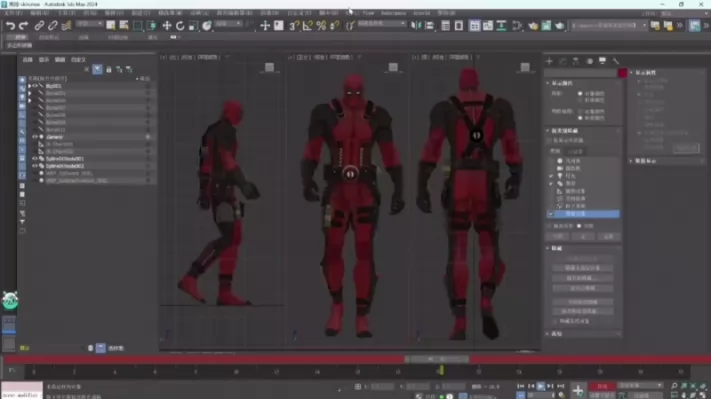Toggle Geometry category checkbox
The width and height of the screenshot is (711, 399).
551,161
